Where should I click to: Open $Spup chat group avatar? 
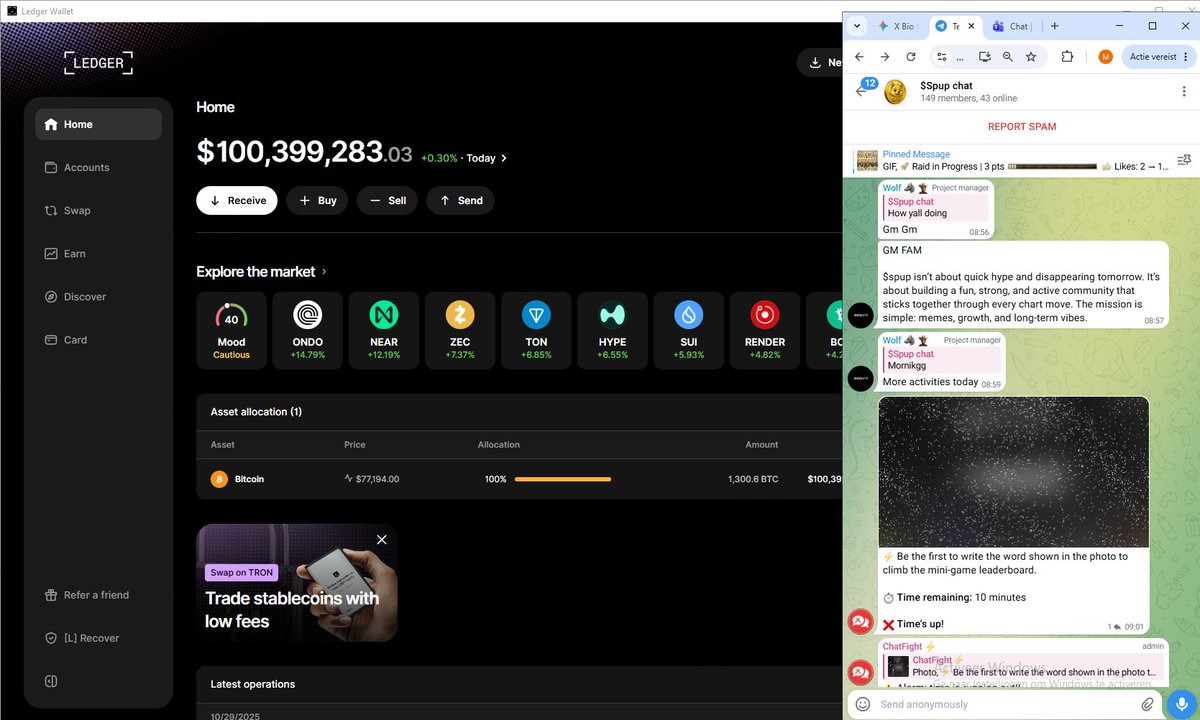[x=895, y=92]
